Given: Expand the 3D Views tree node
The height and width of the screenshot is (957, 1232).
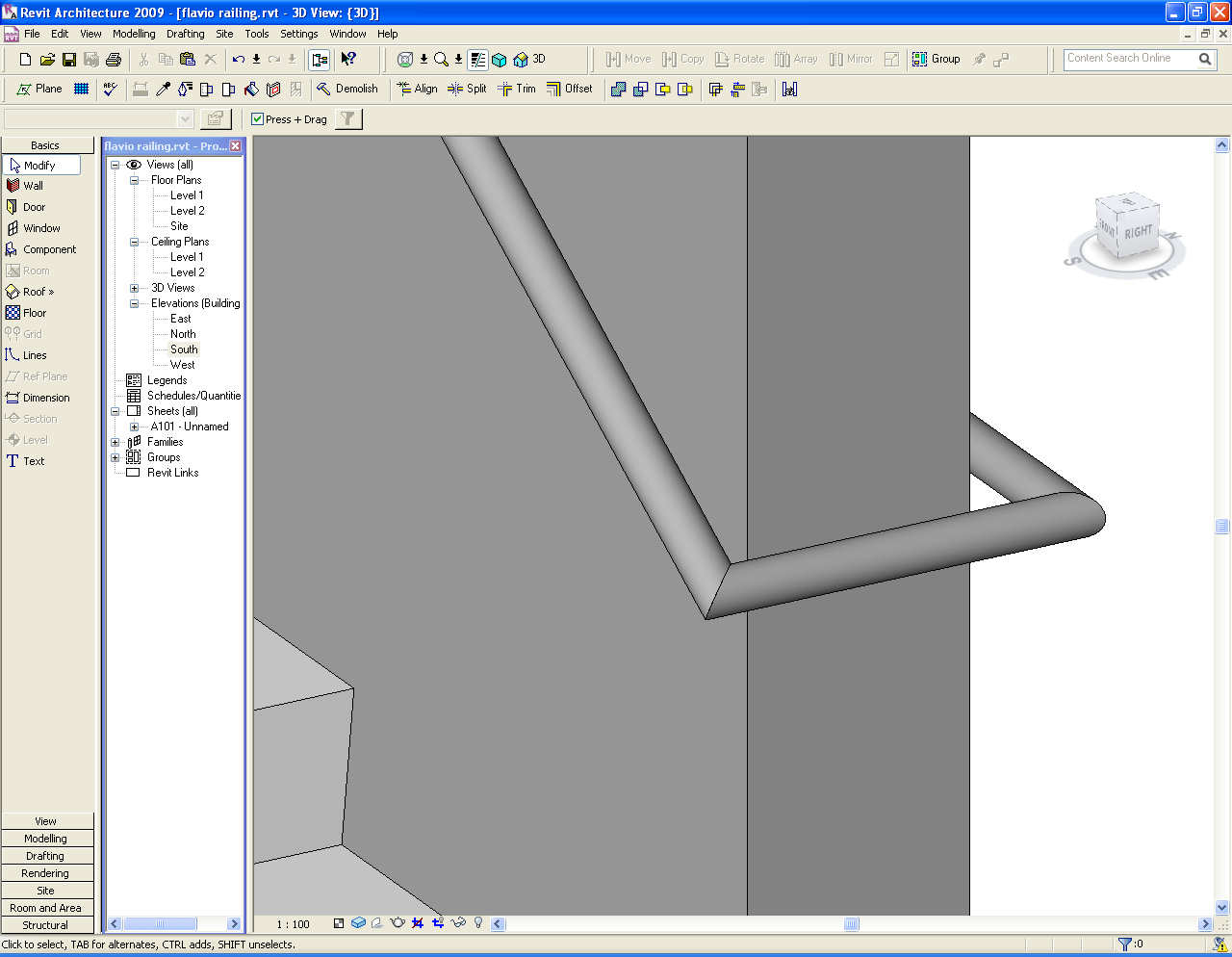Looking at the screenshot, I should tap(134, 288).
